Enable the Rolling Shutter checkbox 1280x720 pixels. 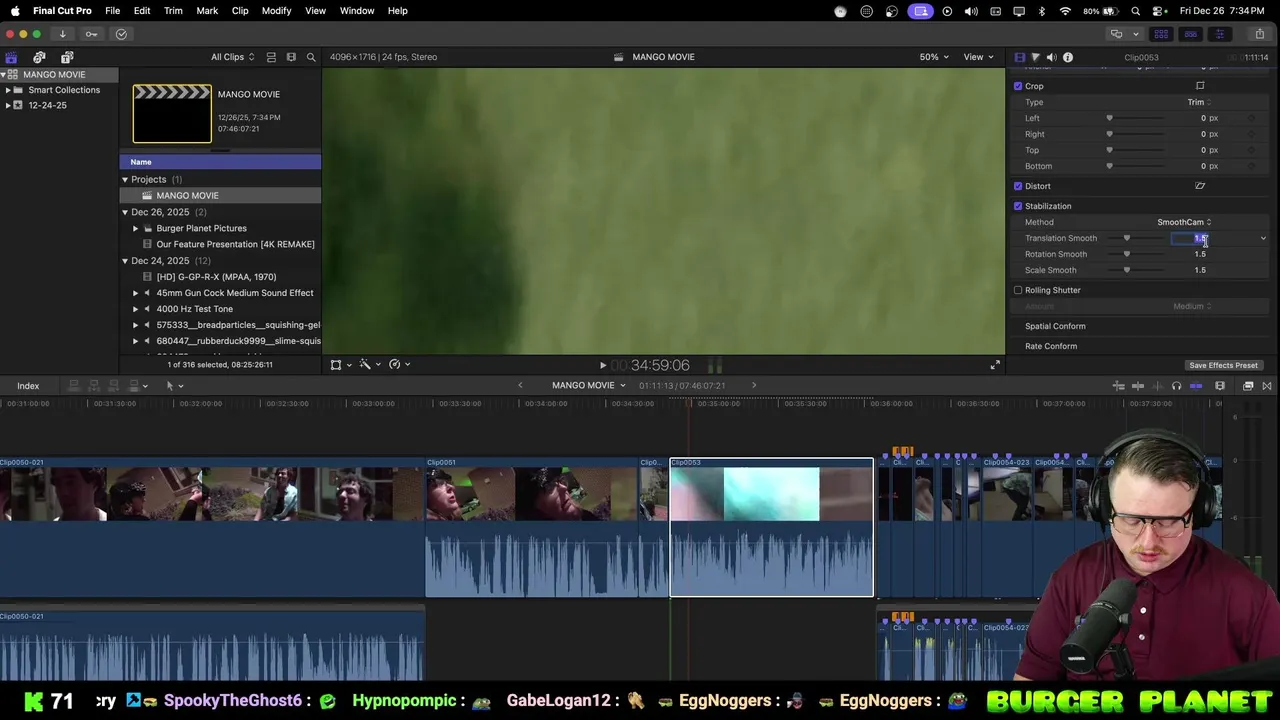coord(1018,290)
